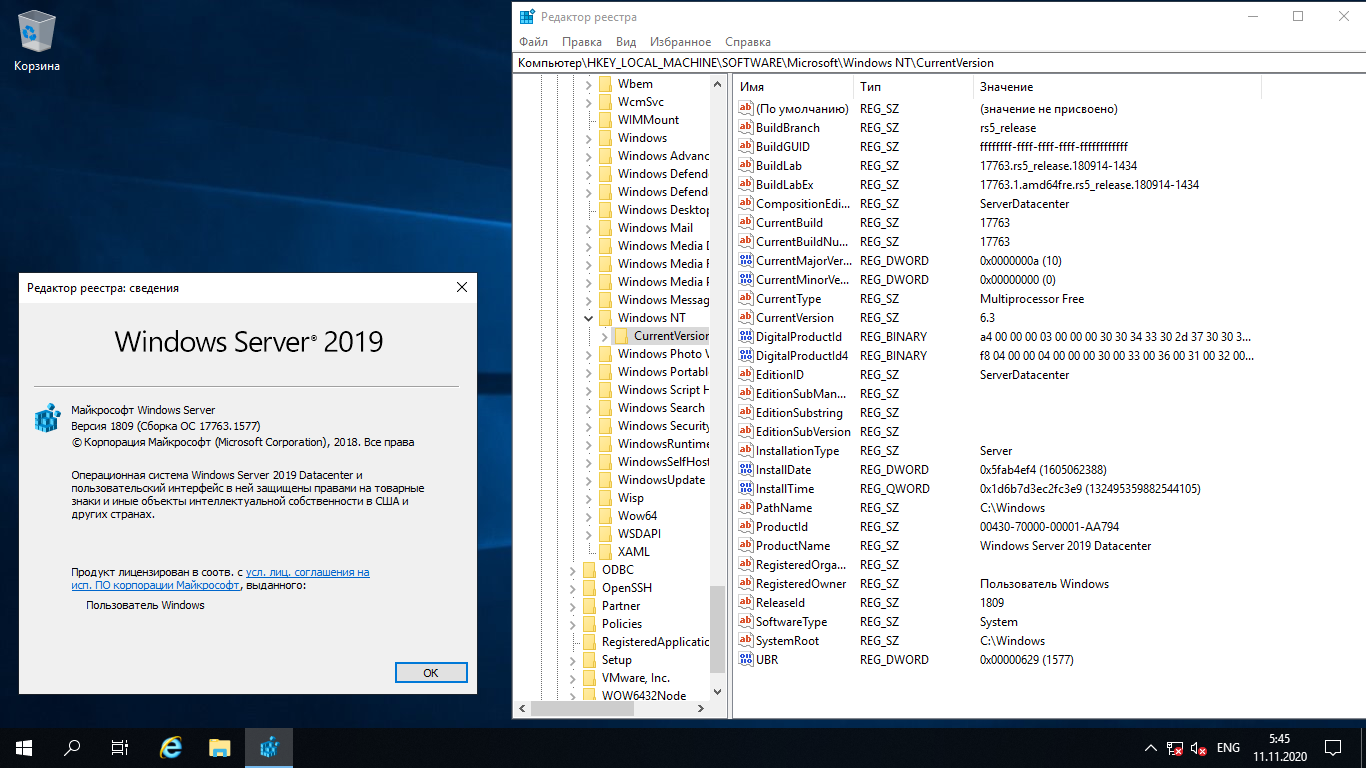Click the InstallTime QWORD value icon
This screenshot has width=1366, height=768.
tap(745, 489)
